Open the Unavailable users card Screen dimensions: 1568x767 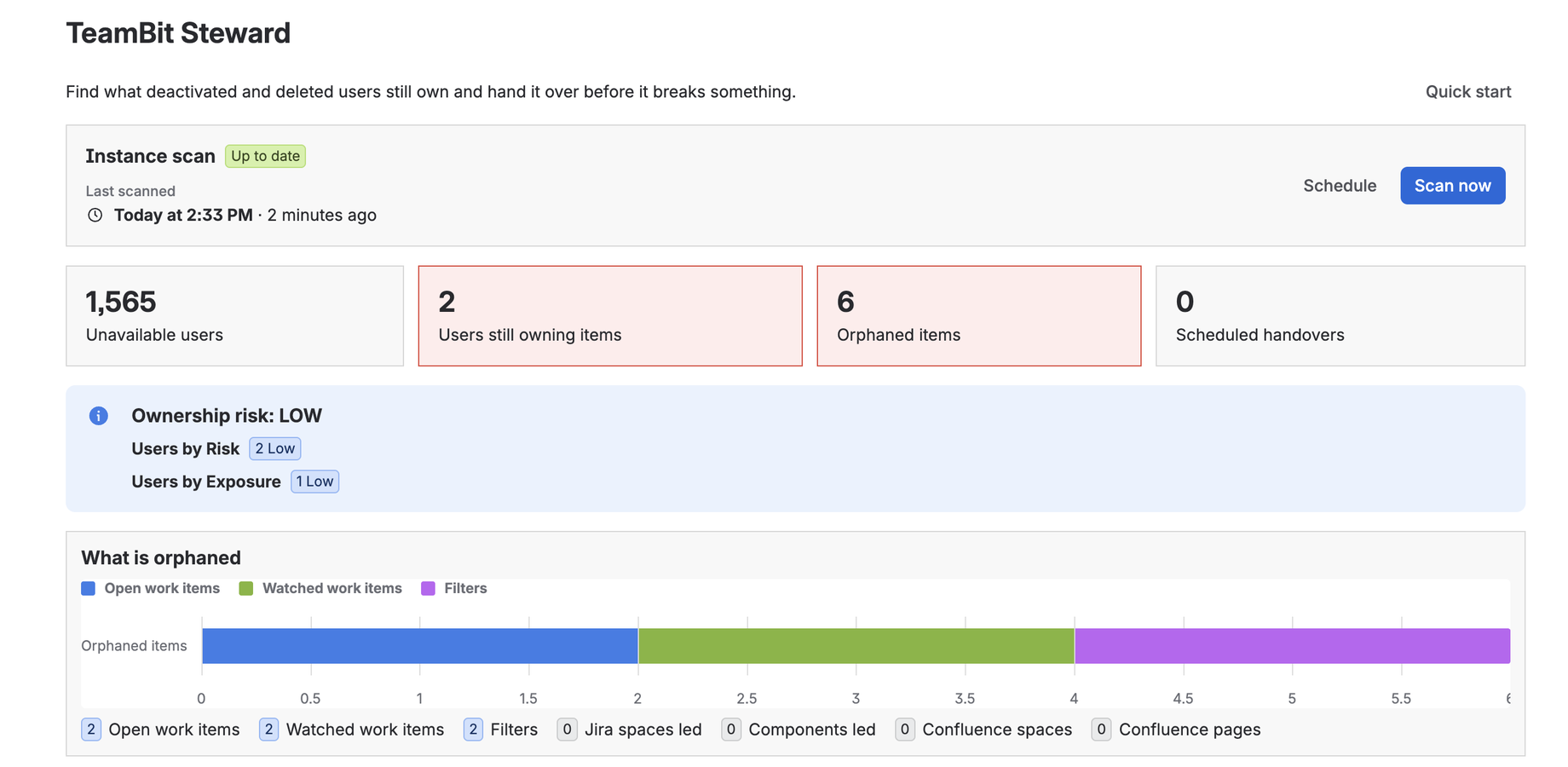coord(234,316)
